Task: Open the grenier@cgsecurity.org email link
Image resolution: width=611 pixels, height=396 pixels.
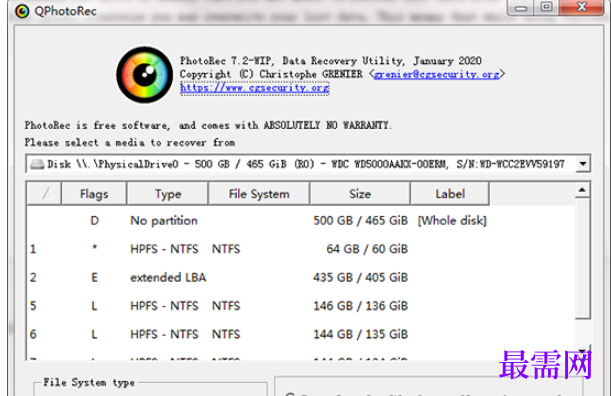Action: point(436,74)
